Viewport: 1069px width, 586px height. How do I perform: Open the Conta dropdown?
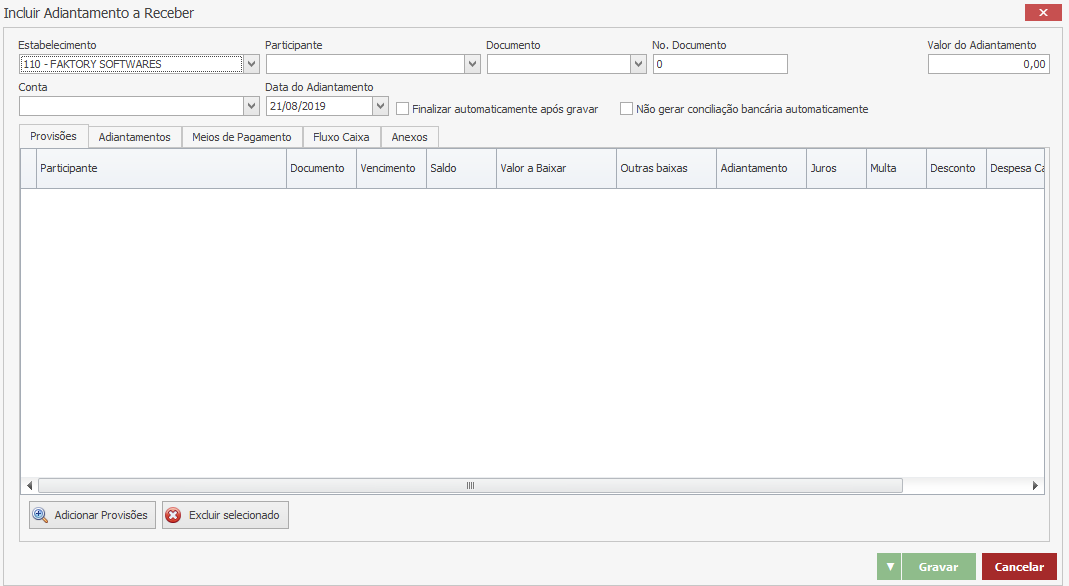click(251, 106)
